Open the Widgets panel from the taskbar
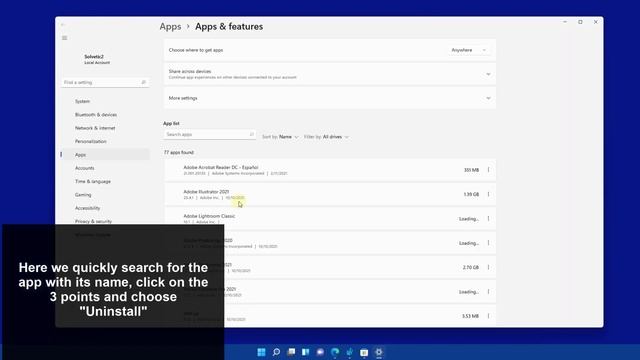This screenshot has width=640, height=360. click(306, 352)
